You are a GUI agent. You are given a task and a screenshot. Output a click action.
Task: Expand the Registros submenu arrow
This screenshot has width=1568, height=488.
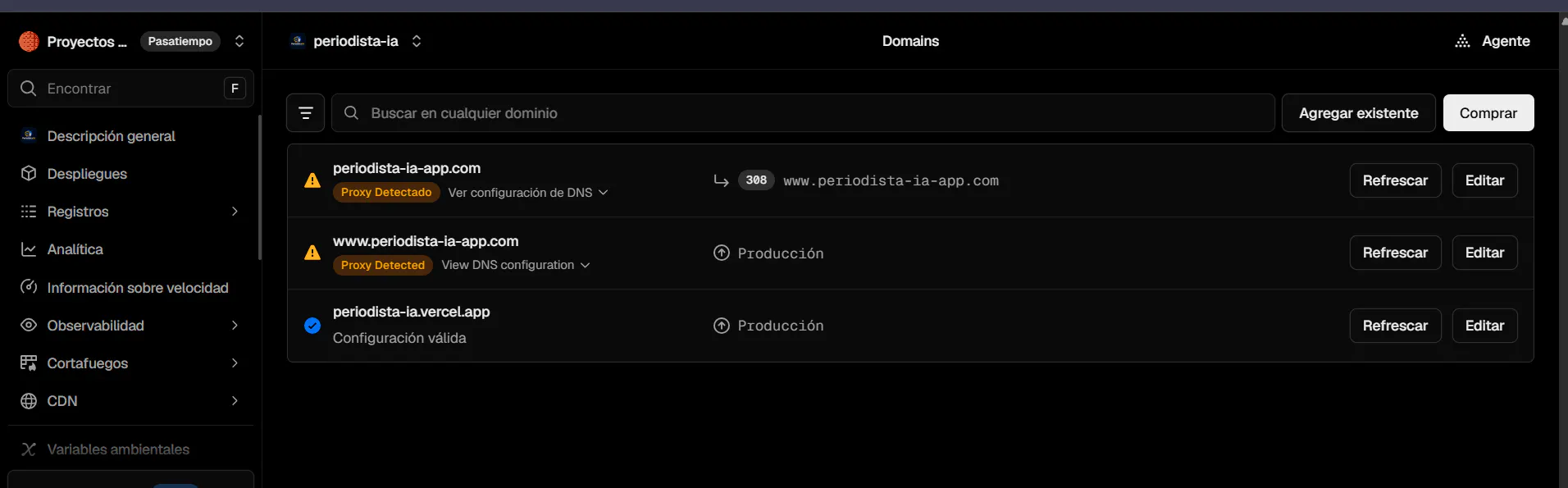235,212
